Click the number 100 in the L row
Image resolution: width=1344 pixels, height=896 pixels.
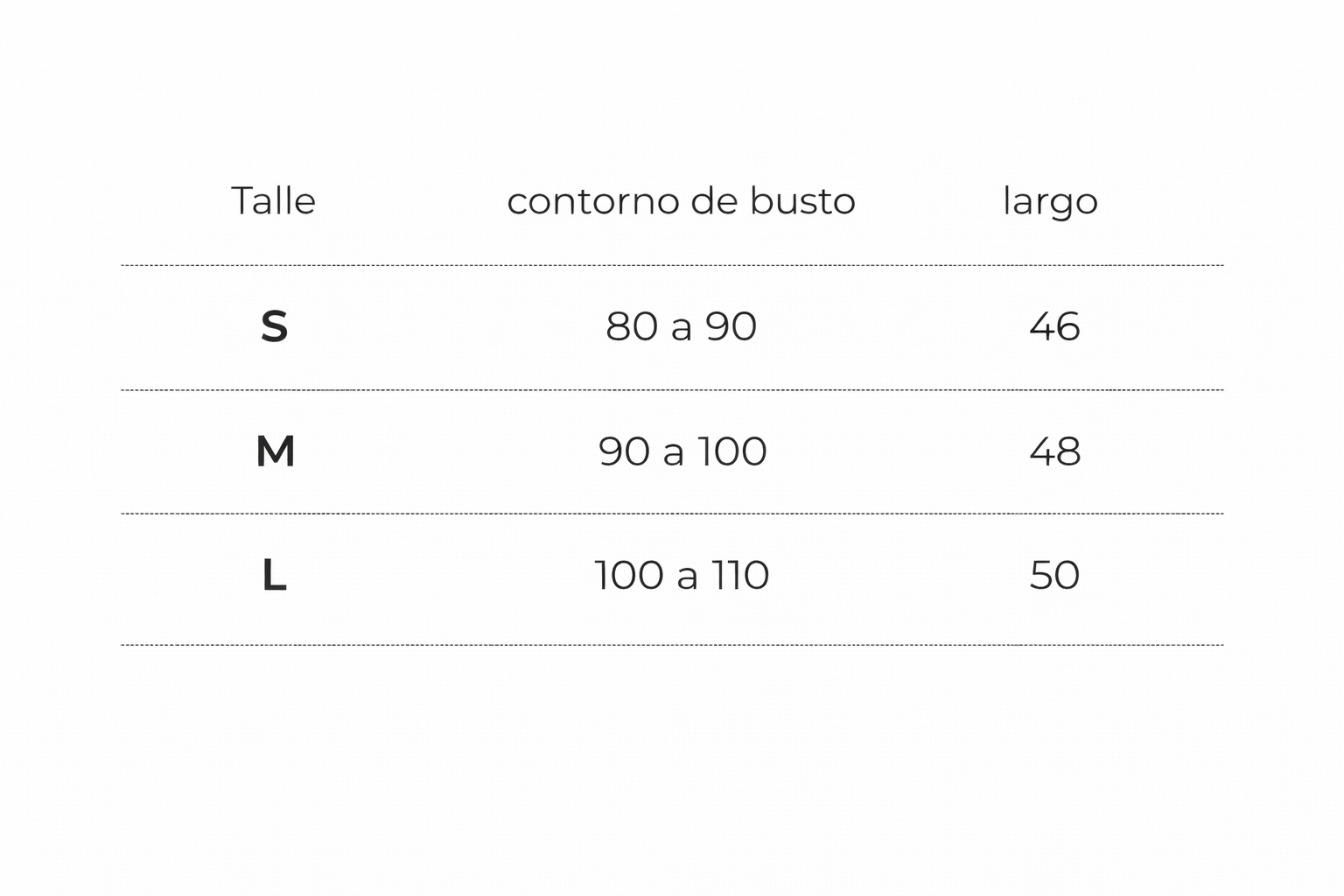point(629,576)
